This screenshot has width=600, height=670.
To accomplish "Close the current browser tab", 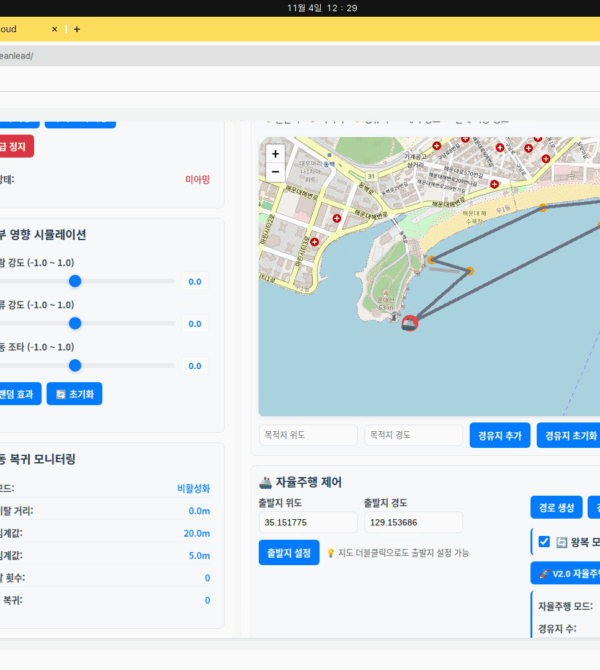I will (55, 29).
